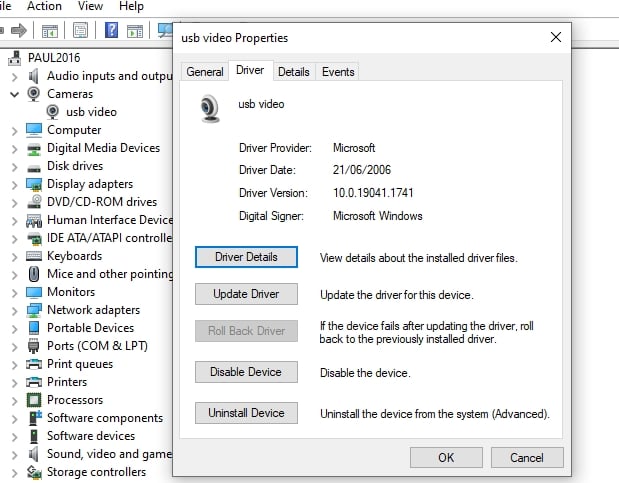Expand the Keyboards node
The image size is (619, 483).
(x=15, y=257)
